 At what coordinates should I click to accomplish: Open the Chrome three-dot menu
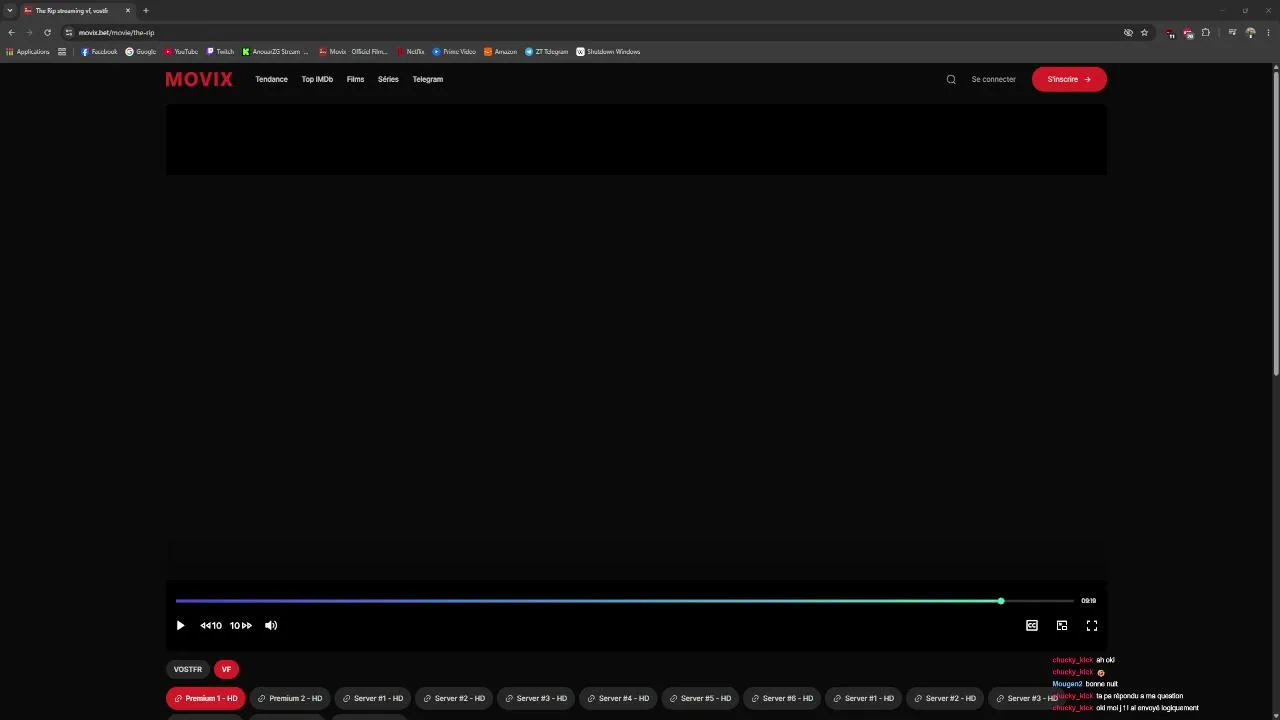point(1268,32)
